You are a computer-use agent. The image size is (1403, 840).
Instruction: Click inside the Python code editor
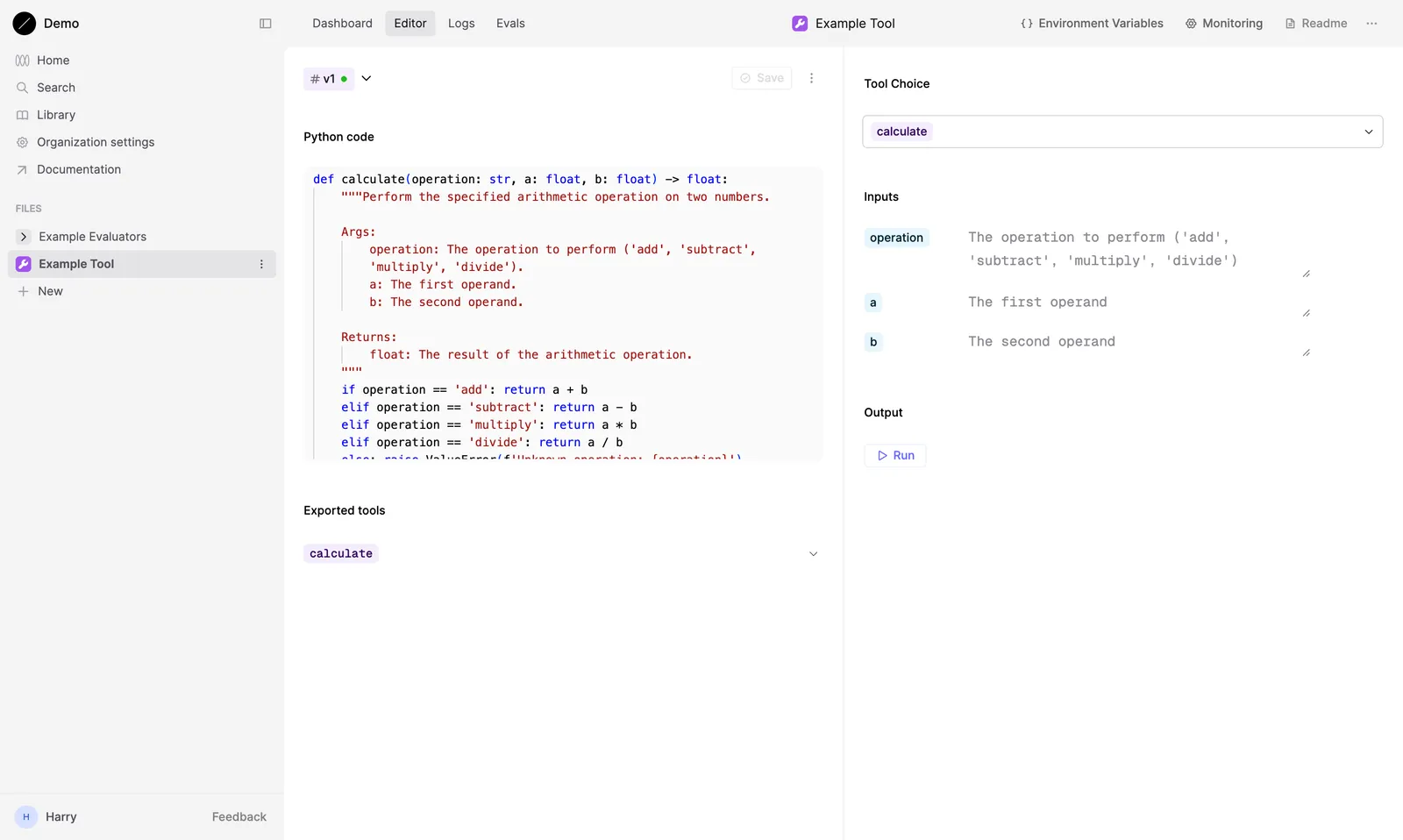coord(563,314)
